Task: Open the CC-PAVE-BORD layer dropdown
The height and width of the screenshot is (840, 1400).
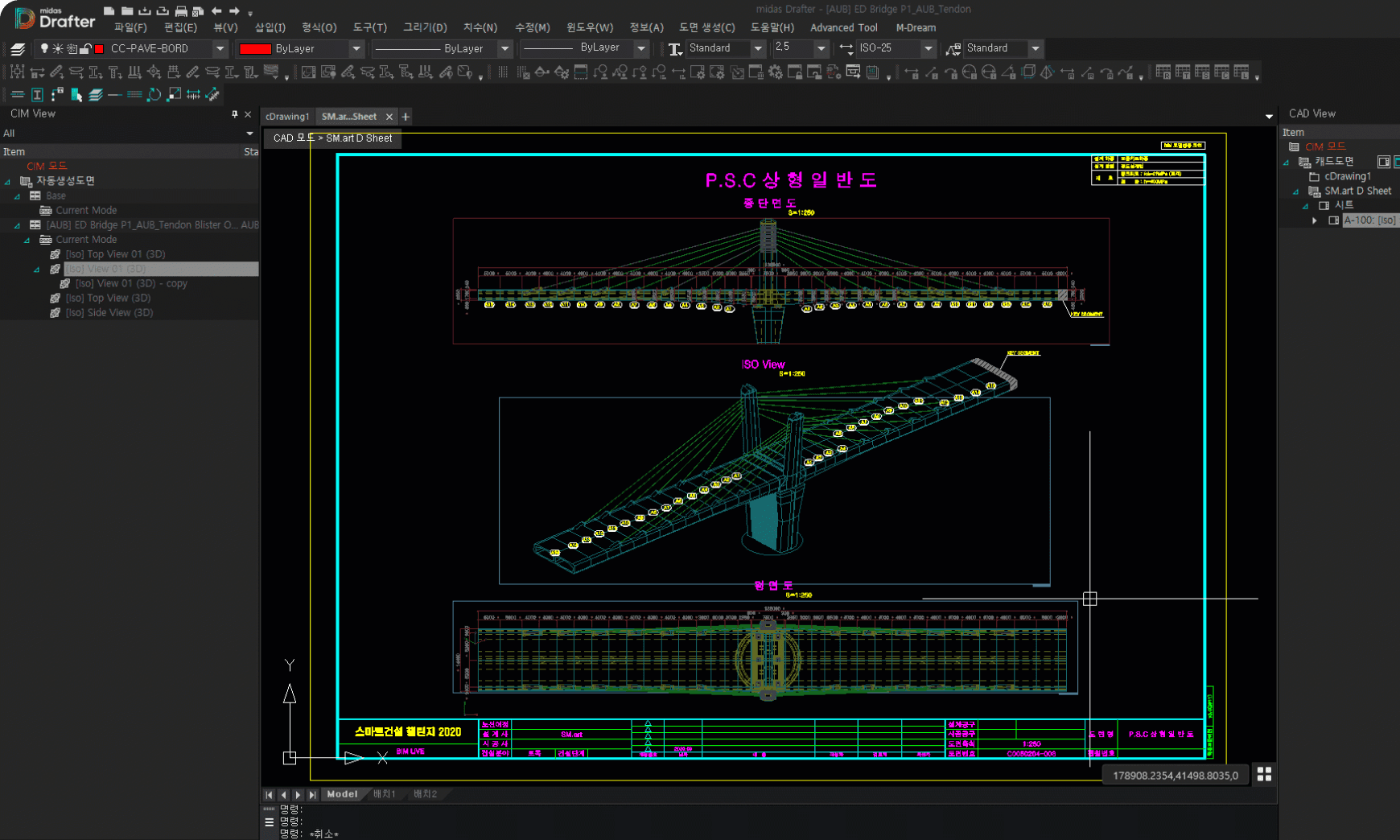Action: (220, 49)
